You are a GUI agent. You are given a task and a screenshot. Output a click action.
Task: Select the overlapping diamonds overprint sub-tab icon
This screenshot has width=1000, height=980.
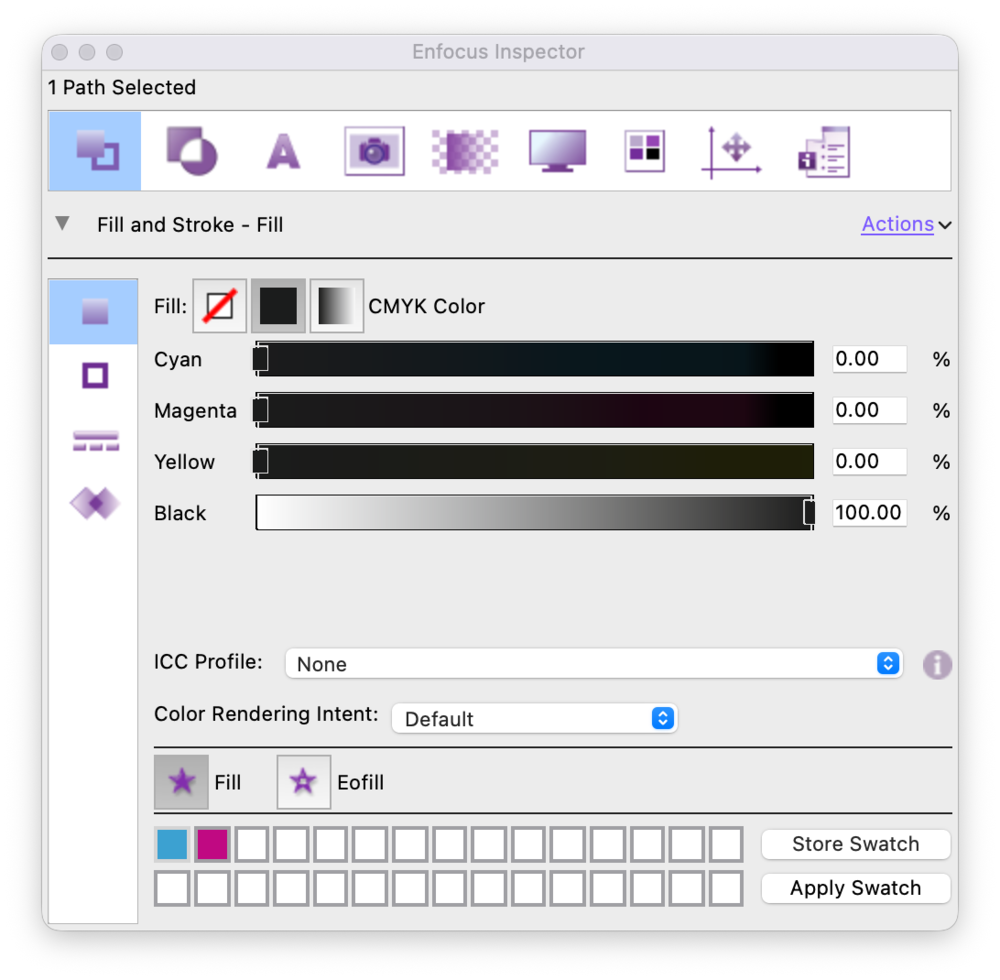pos(95,504)
